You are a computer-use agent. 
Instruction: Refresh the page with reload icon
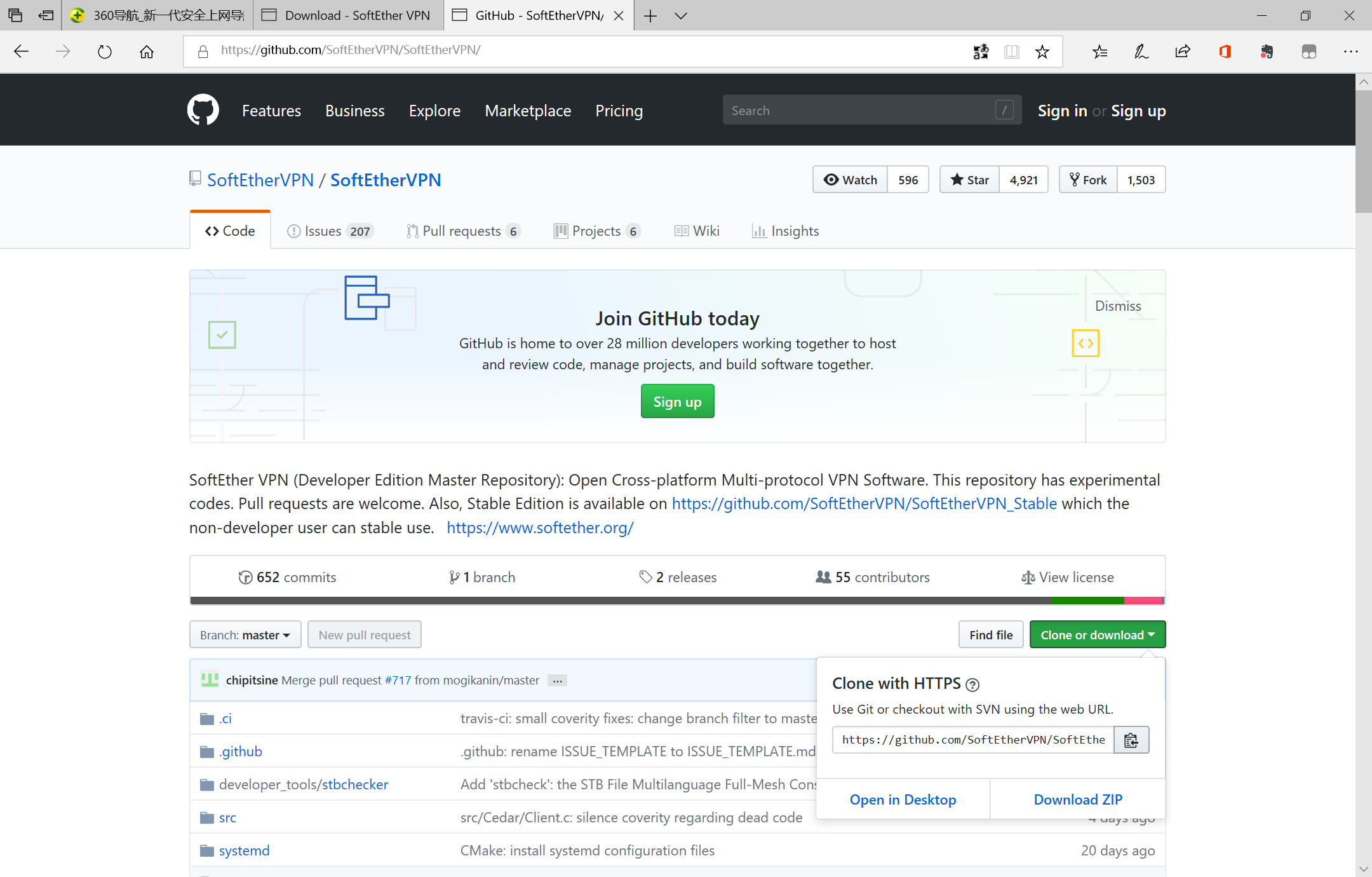[x=105, y=51]
